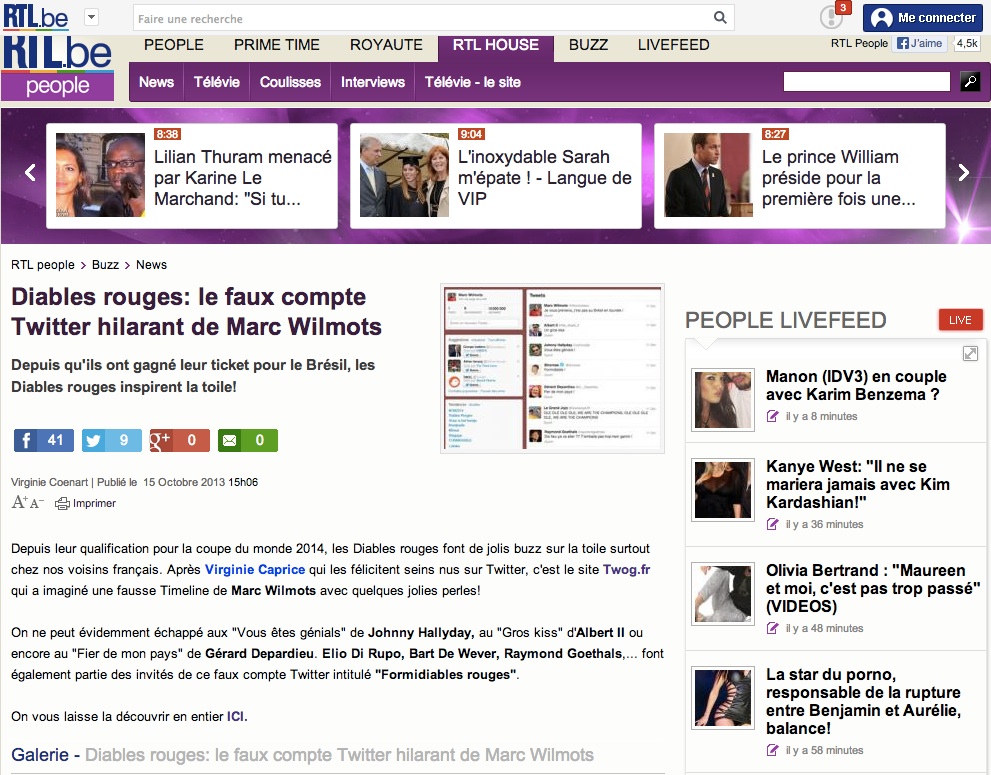The image size is (991, 775).
Task: Send the article by email envelope icon
Action: pyautogui.click(x=229, y=440)
